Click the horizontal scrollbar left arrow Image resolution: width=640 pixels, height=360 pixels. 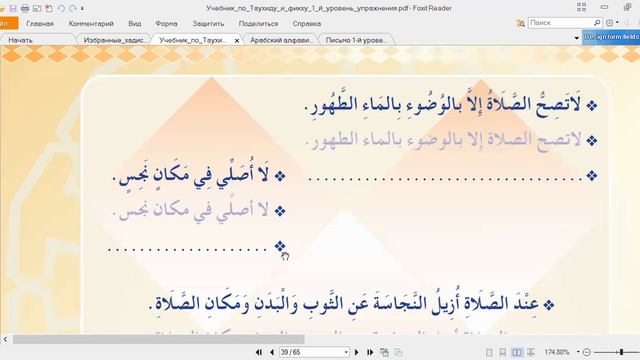click(x=5, y=339)
